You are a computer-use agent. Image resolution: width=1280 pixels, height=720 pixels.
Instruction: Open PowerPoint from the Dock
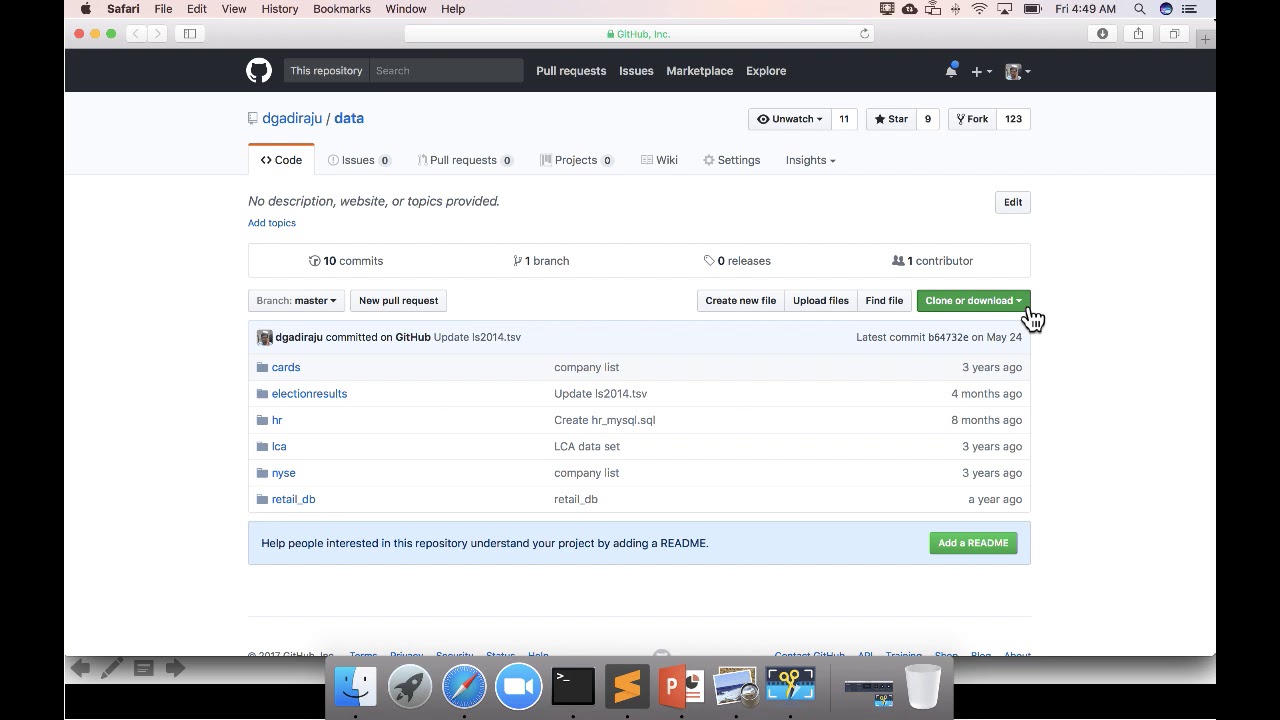tap(682, 687)
